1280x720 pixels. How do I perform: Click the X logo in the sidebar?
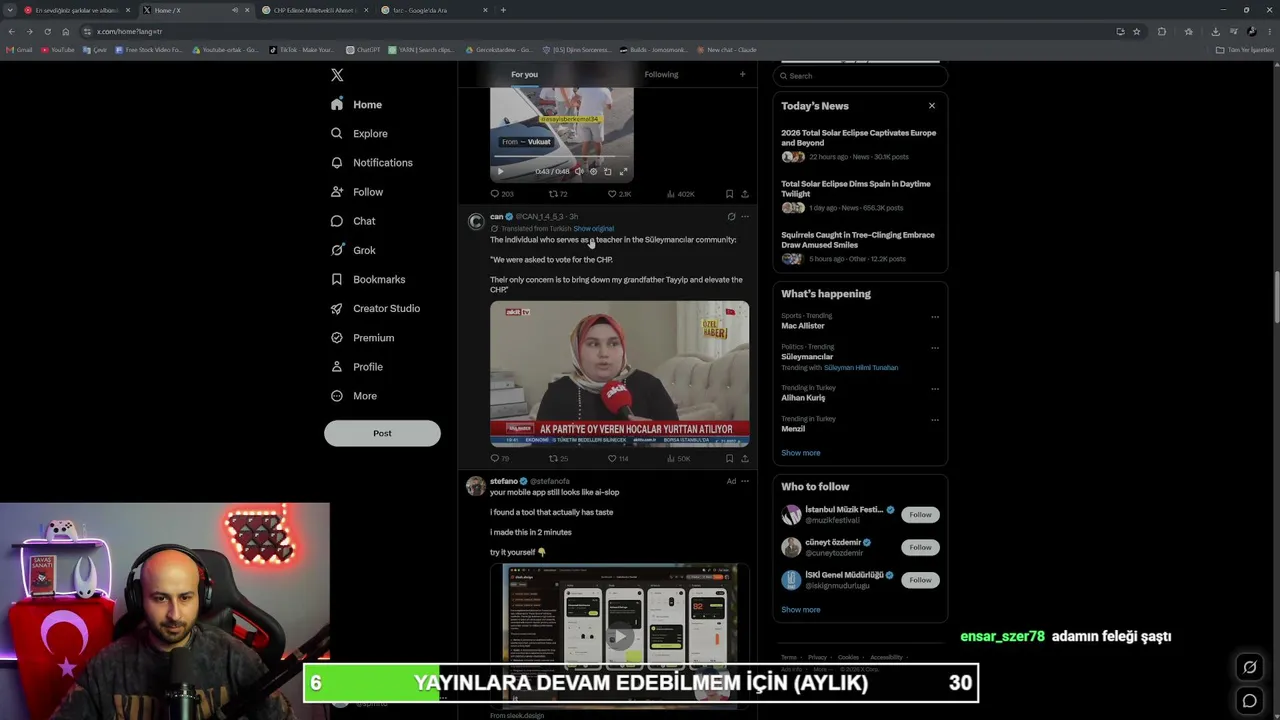point(337,75)
